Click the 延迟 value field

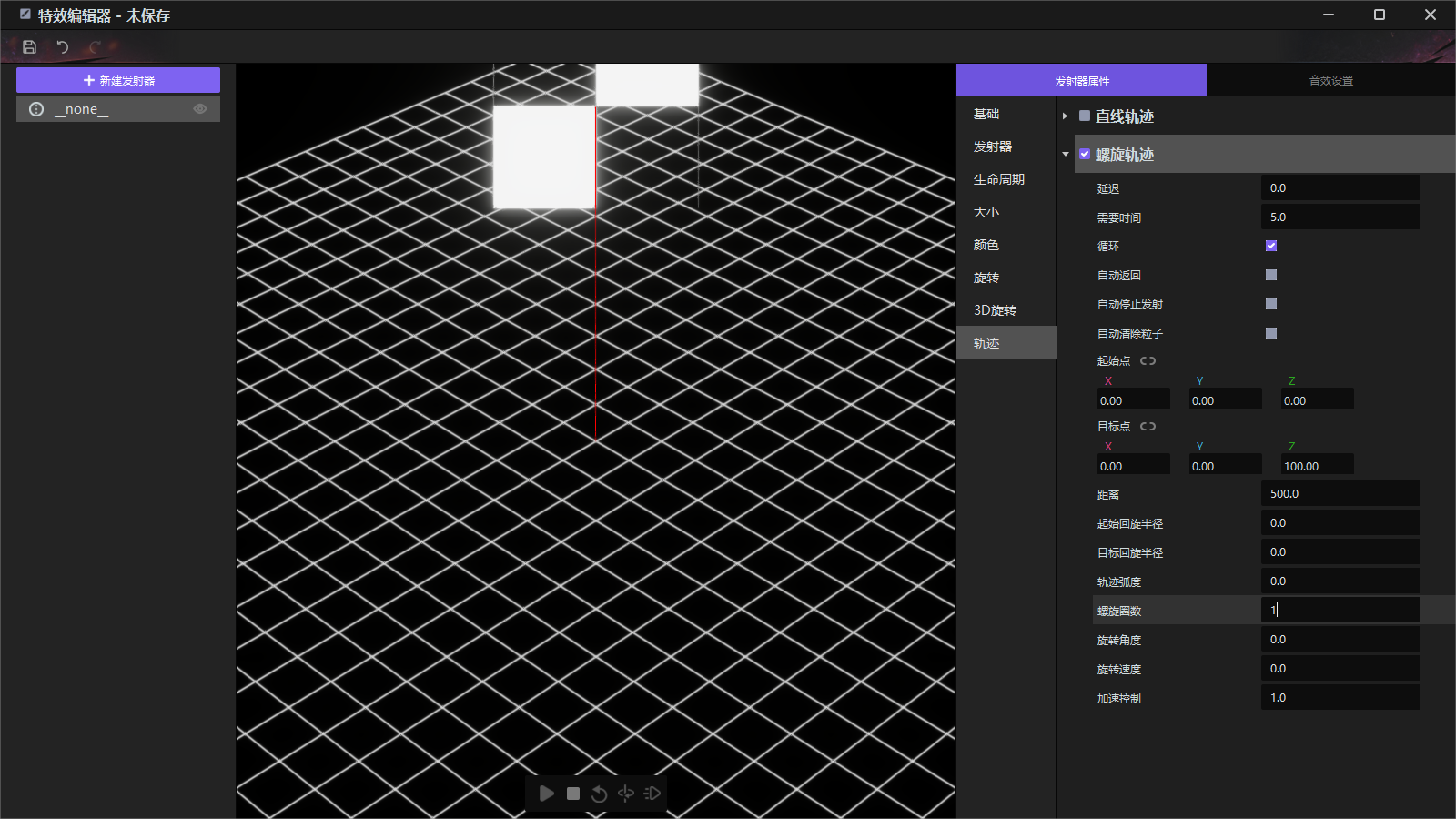click(x=1340, y=188)
